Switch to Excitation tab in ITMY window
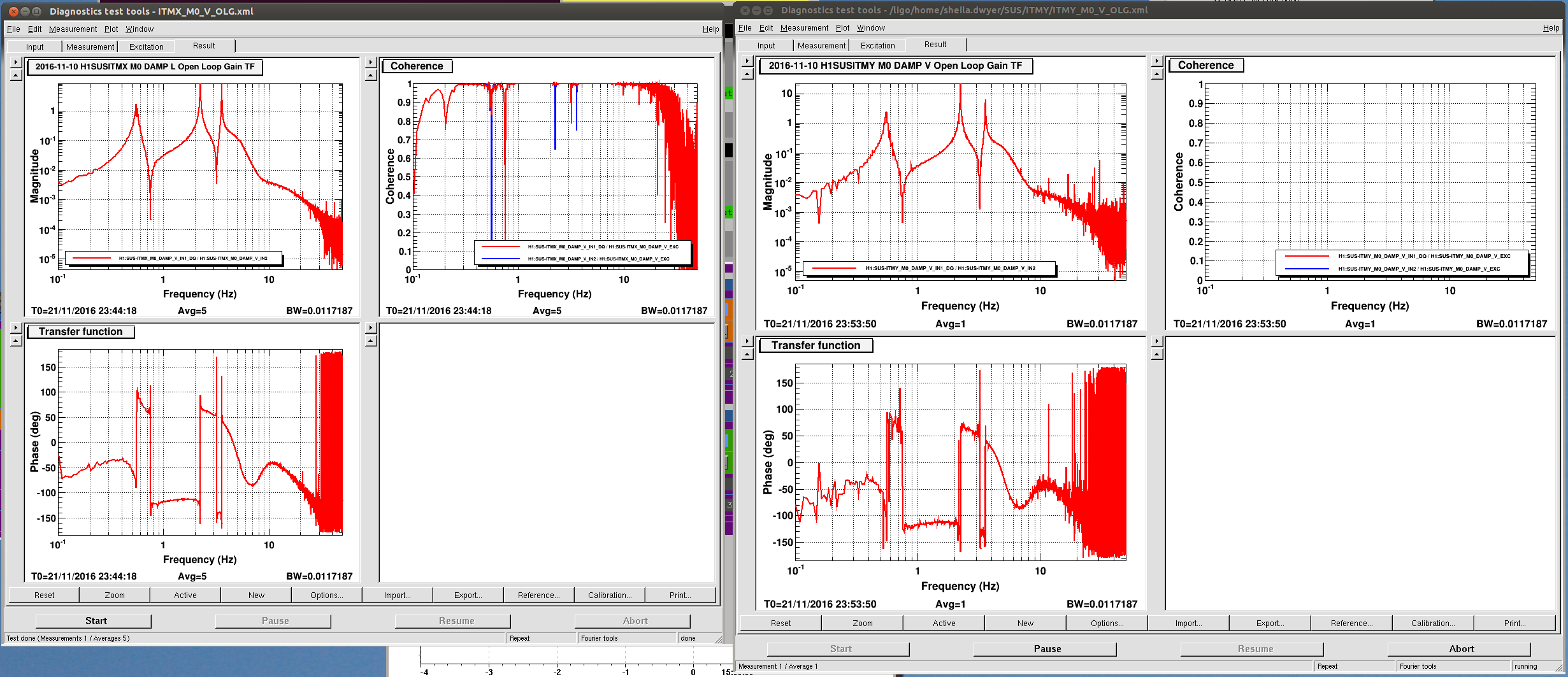This screenshot has height=677, width=1568. (877, 45)
